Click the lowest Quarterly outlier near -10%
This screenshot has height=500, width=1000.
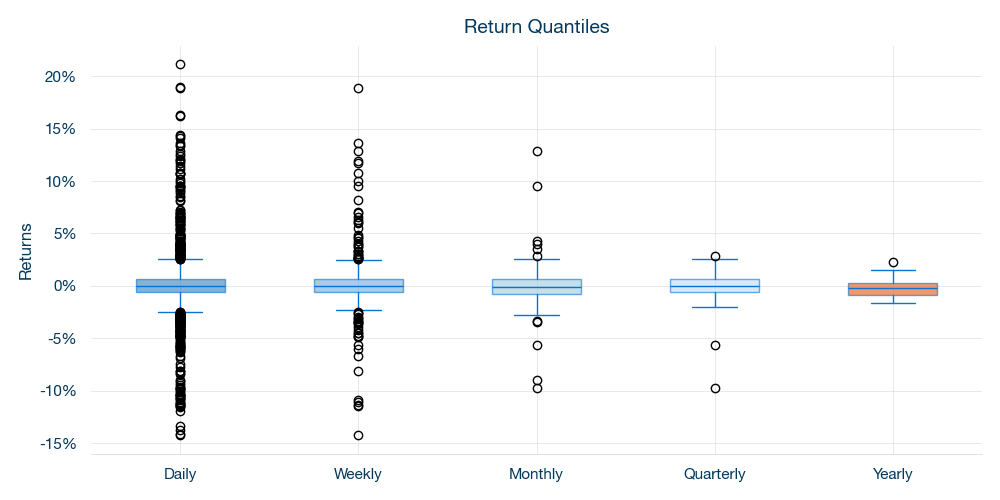(x=715, y=388)
